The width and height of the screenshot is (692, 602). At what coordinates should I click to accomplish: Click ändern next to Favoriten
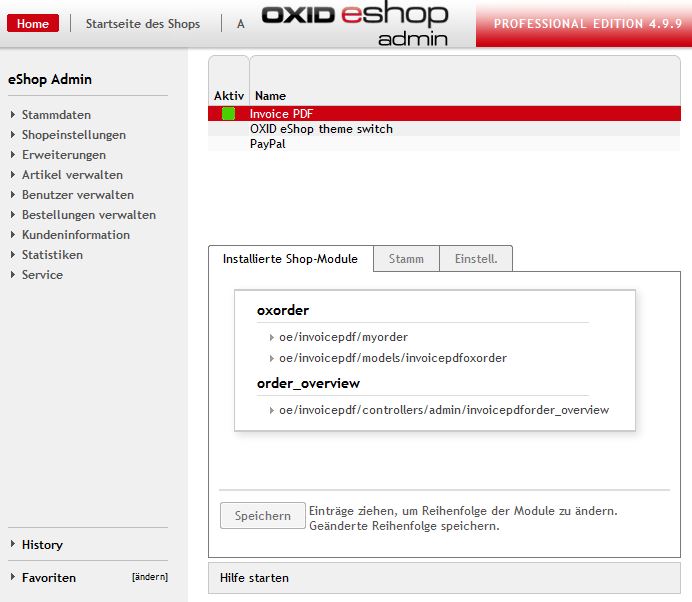coord(149,577)
